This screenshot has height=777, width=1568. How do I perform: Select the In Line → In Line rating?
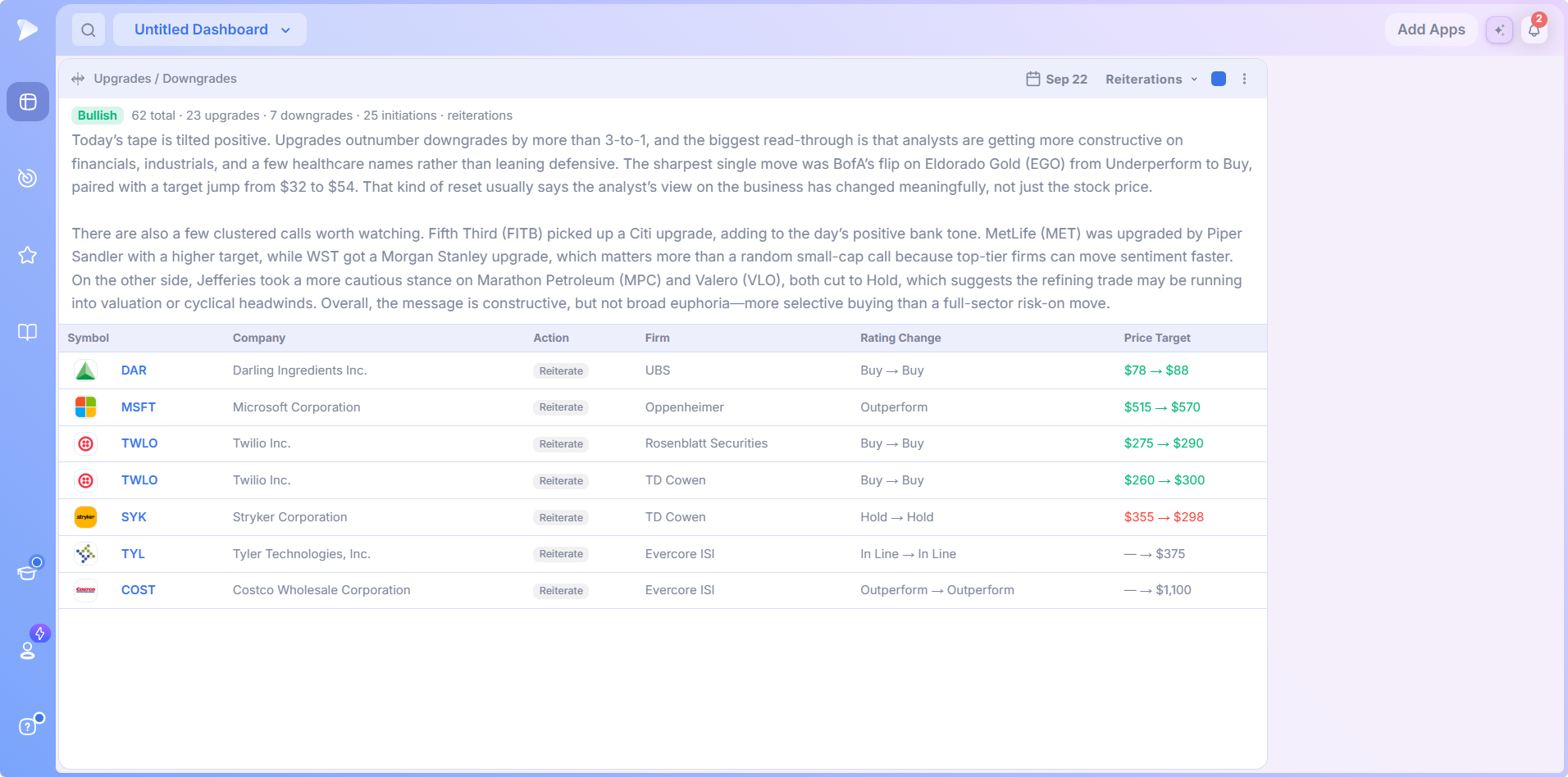[x=908, y=554]
